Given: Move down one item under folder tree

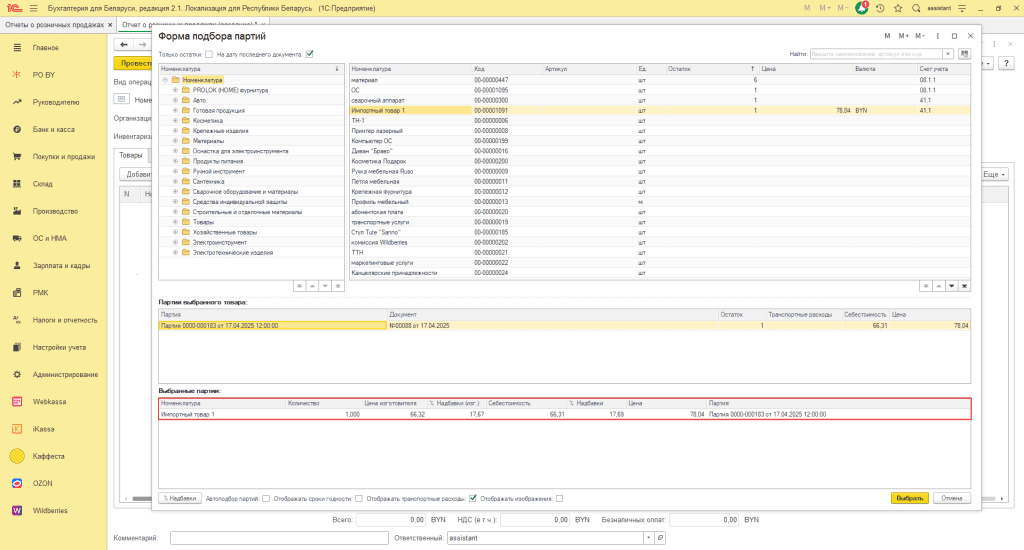Looking at the screenshot, I should [325, 286].
